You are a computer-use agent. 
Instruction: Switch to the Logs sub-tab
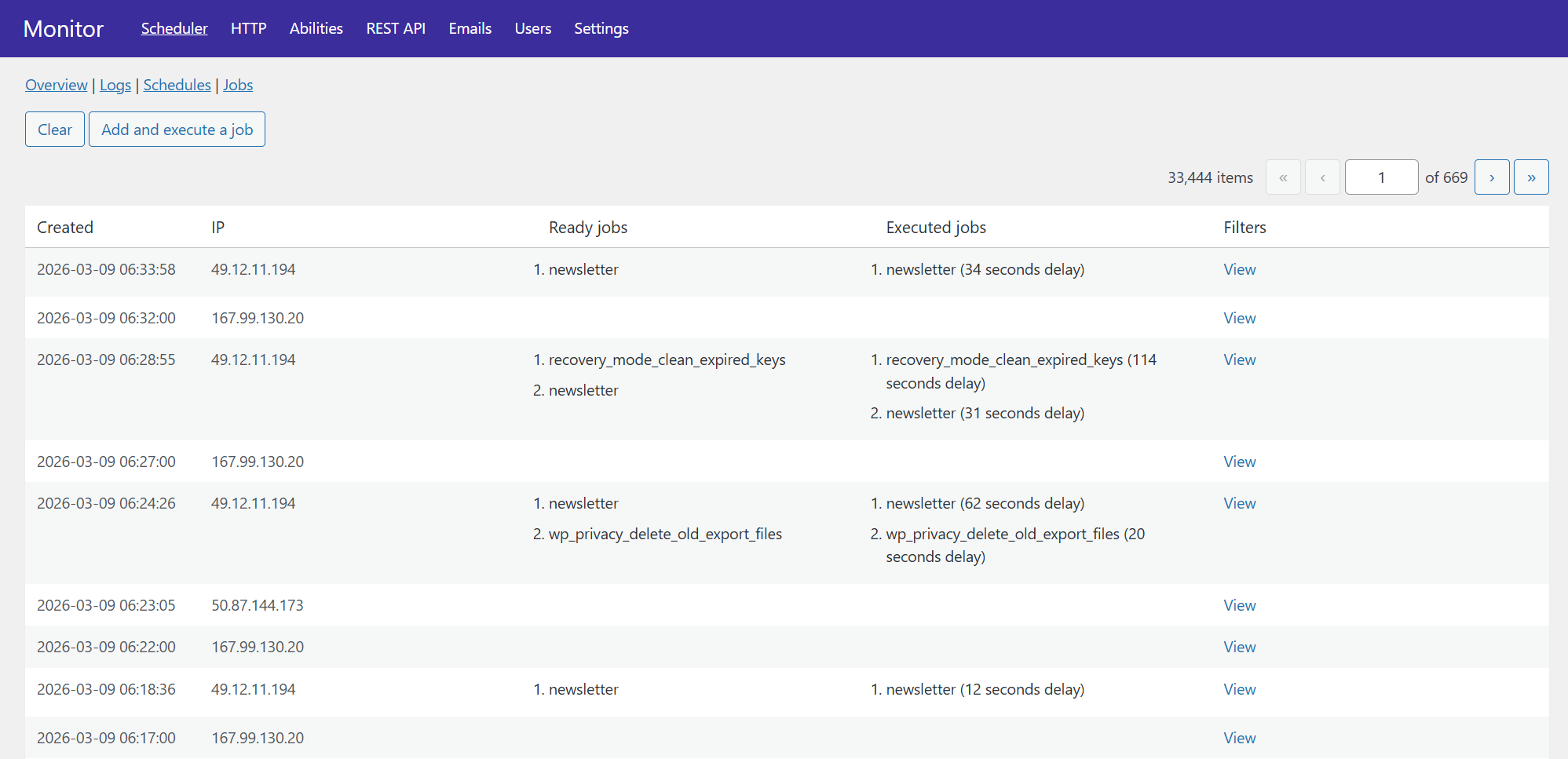(115, 85)
